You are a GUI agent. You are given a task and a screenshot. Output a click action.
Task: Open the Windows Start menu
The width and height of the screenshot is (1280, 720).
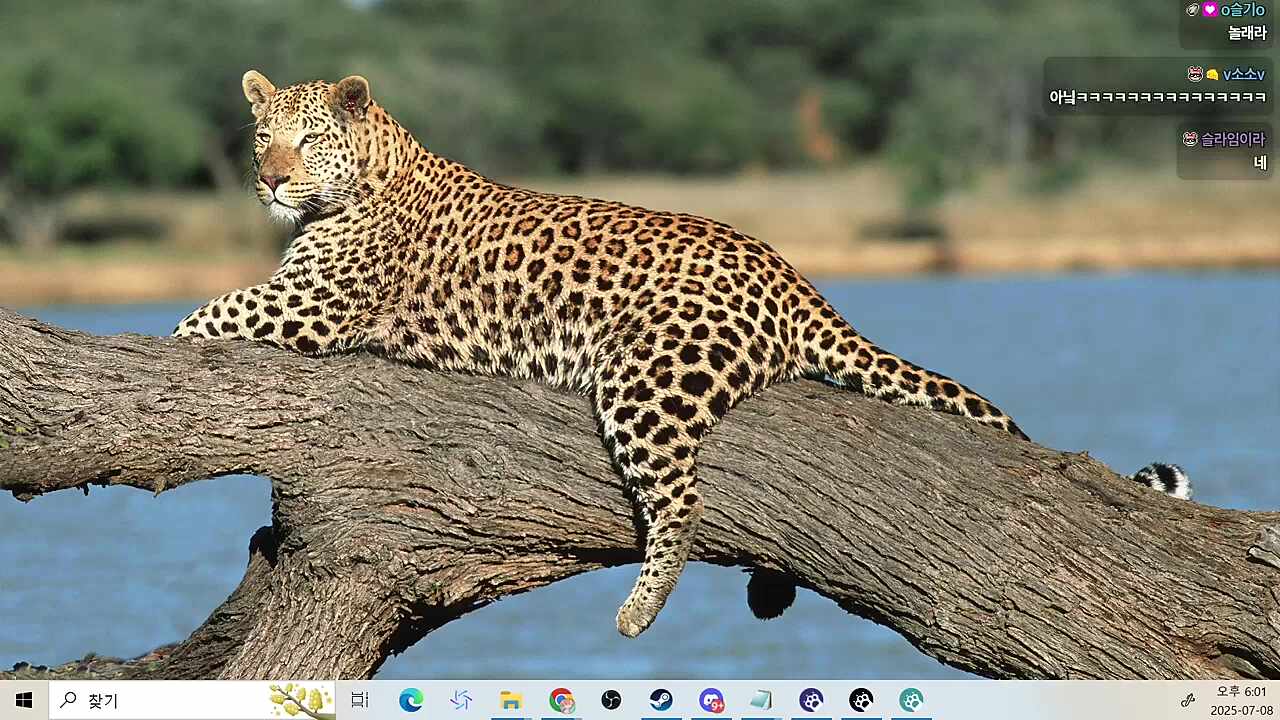coord(24,700)
